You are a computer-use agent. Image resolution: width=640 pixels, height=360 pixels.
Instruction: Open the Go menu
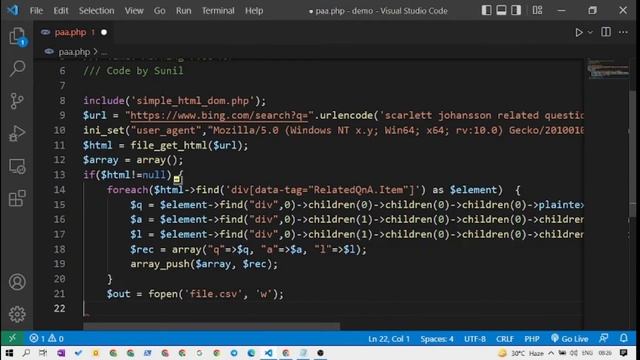(160, 11)
